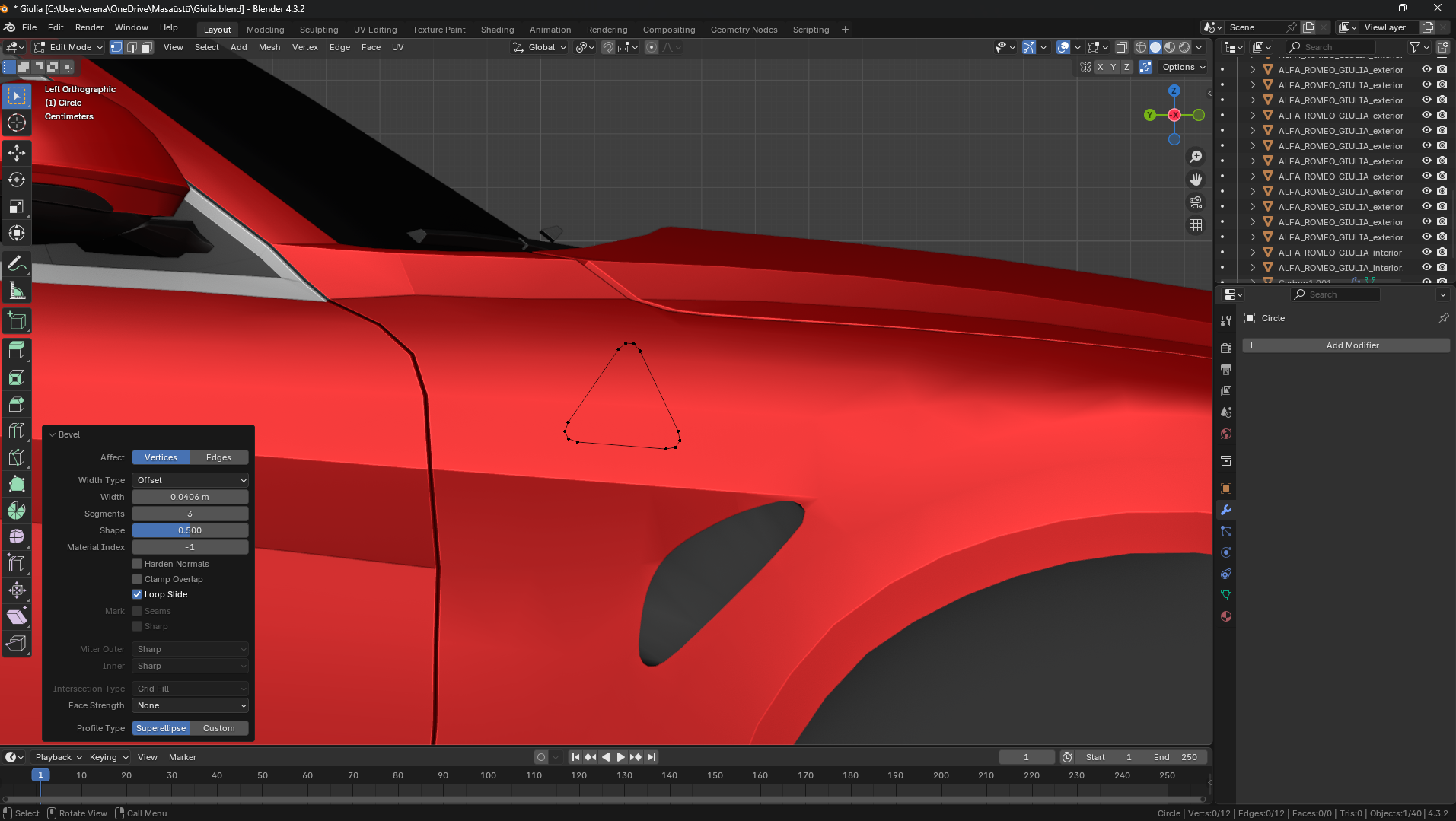Open the timeline Marker menu
1456x821 pixels.
(183, 757)
